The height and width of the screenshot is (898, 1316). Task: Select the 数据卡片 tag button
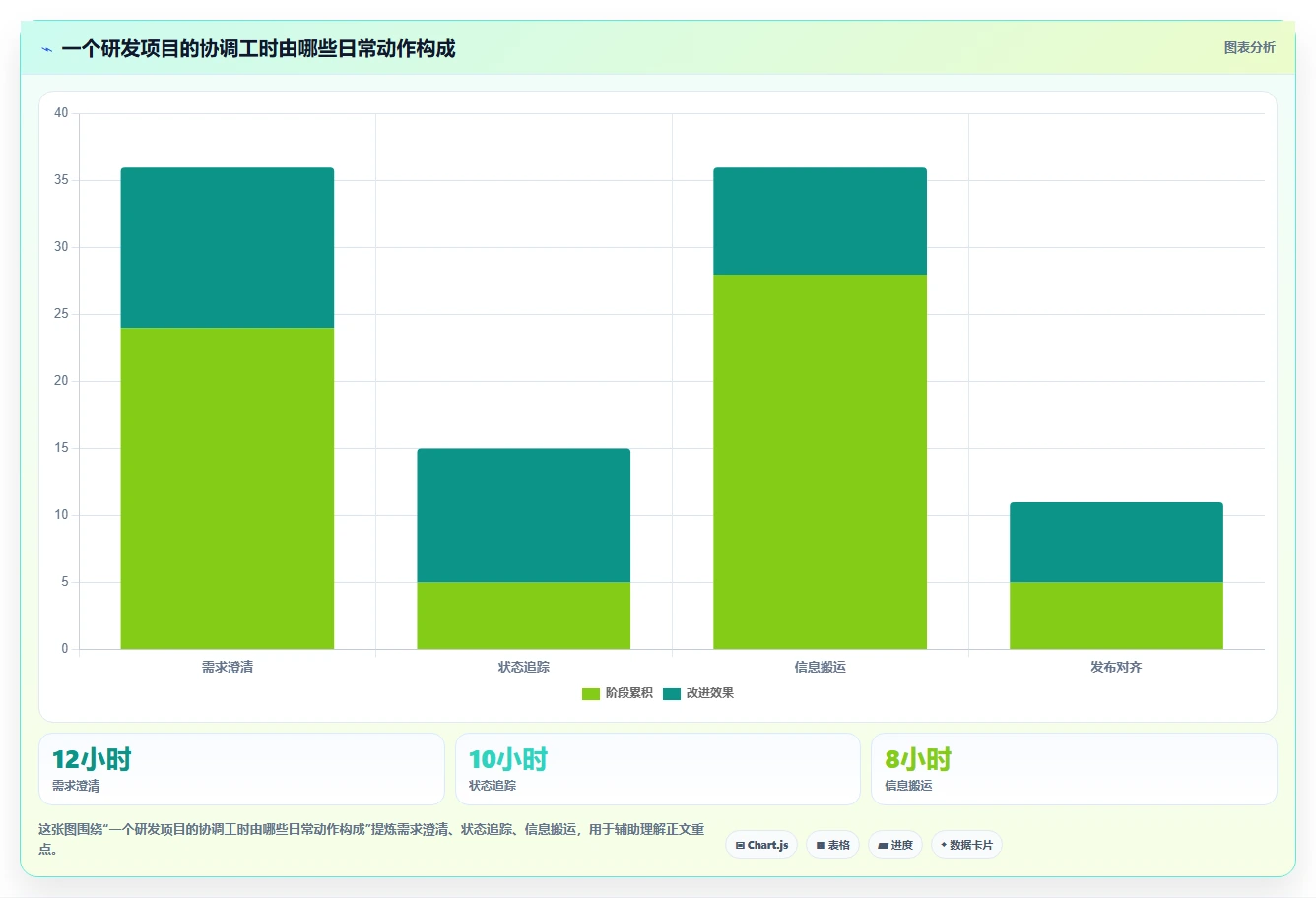[x=966, y=845]
